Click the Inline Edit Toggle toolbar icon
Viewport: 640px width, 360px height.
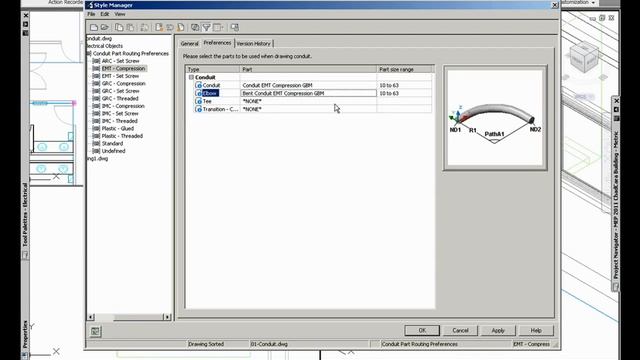(235, 27)
